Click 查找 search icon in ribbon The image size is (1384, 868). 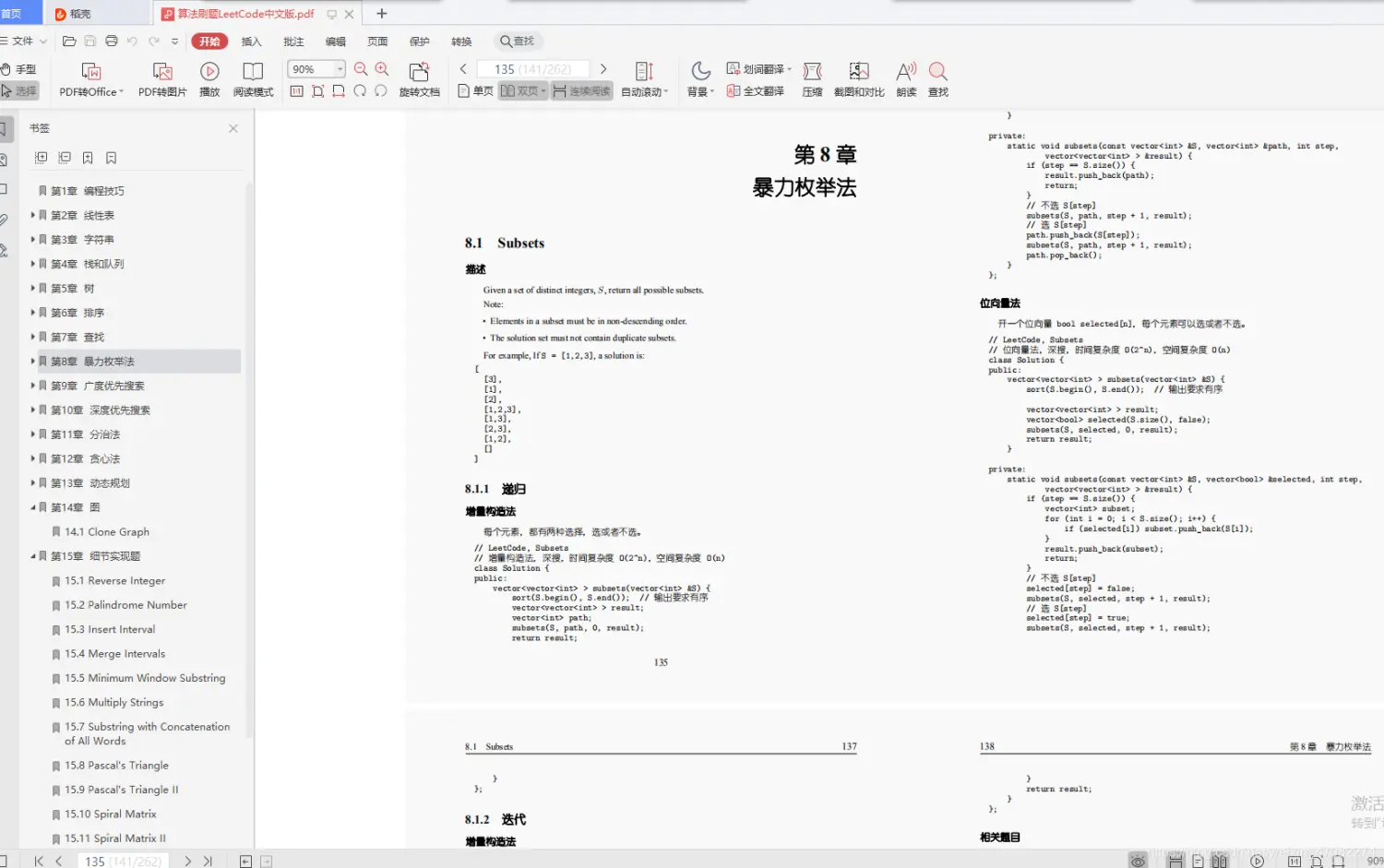coord(938,79)
